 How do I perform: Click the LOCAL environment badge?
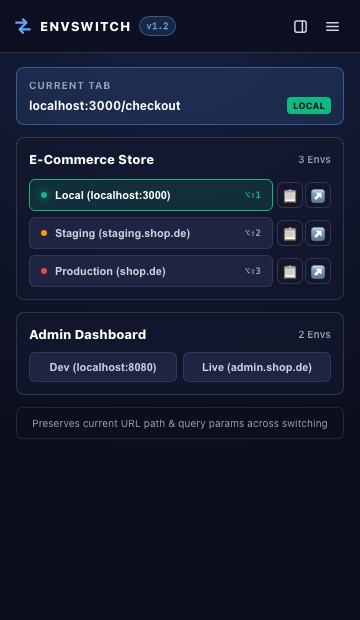point(309,106)
